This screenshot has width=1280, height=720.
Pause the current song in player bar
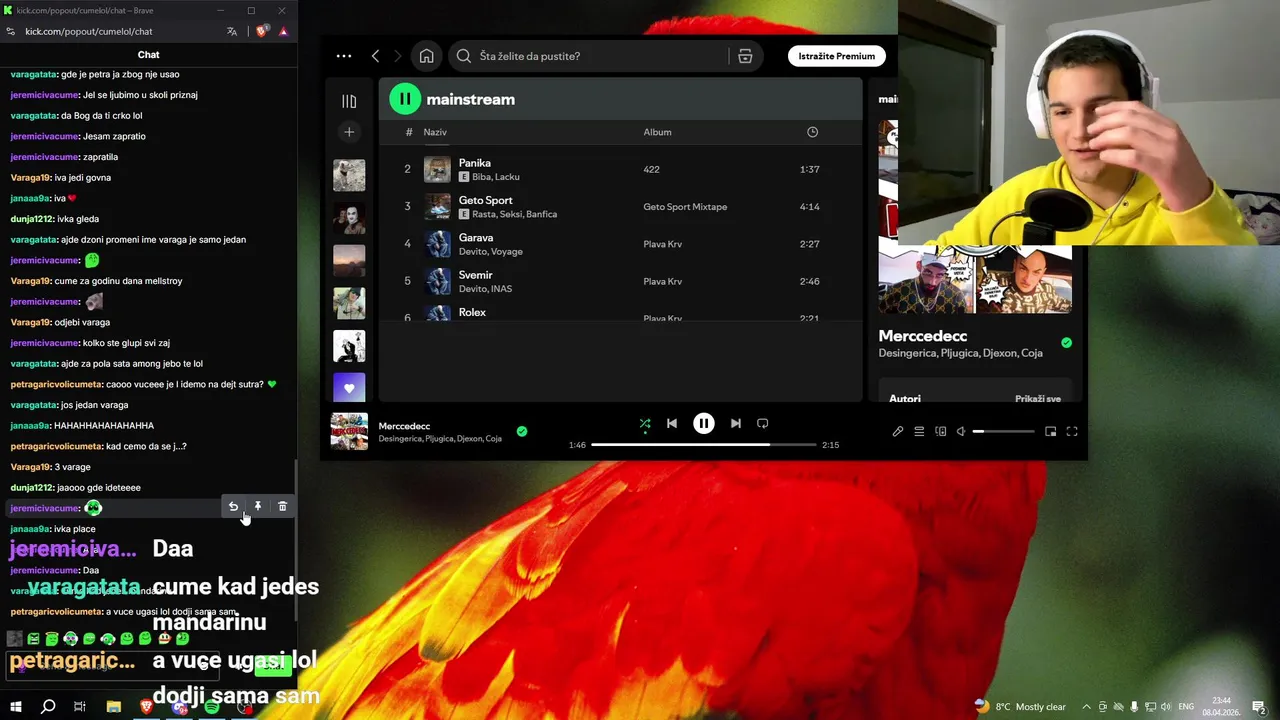click(x=704, y=423)
